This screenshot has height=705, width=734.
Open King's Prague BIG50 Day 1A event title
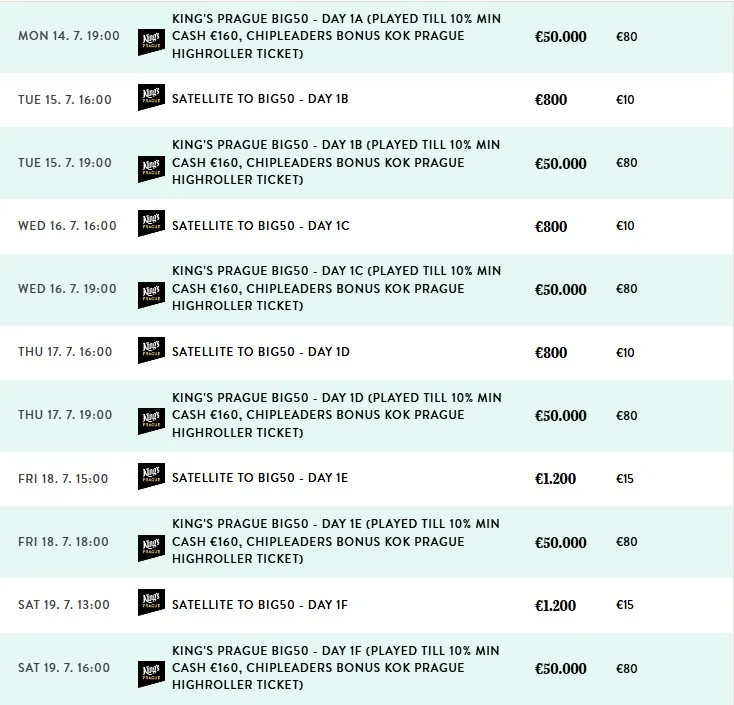pos(336,36)
